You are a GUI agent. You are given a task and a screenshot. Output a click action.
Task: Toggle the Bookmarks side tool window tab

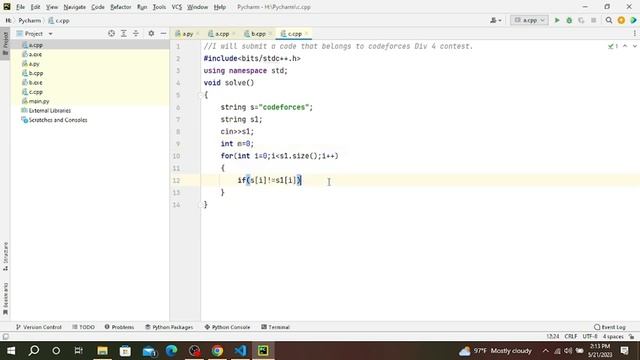click(x=5, y=299)
